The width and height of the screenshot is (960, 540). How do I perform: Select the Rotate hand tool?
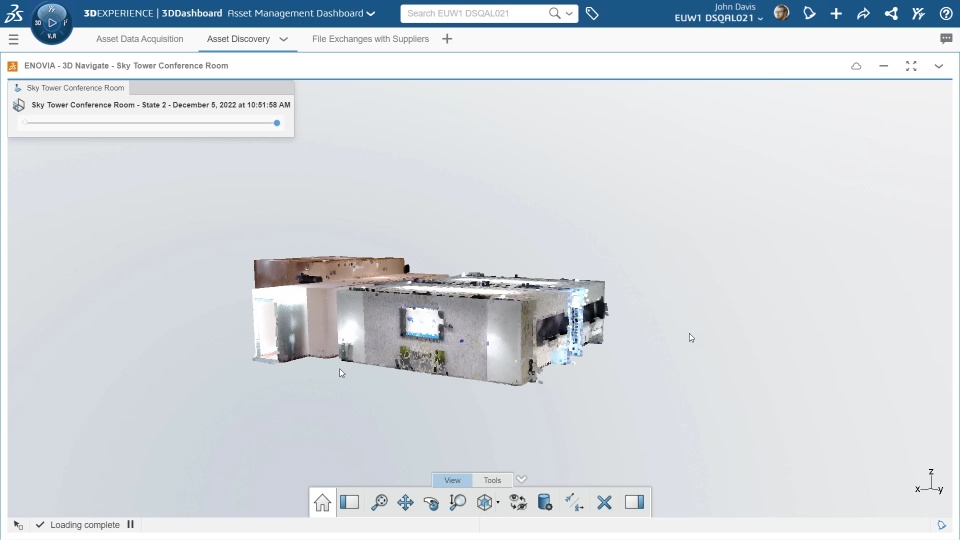(431, 503)
